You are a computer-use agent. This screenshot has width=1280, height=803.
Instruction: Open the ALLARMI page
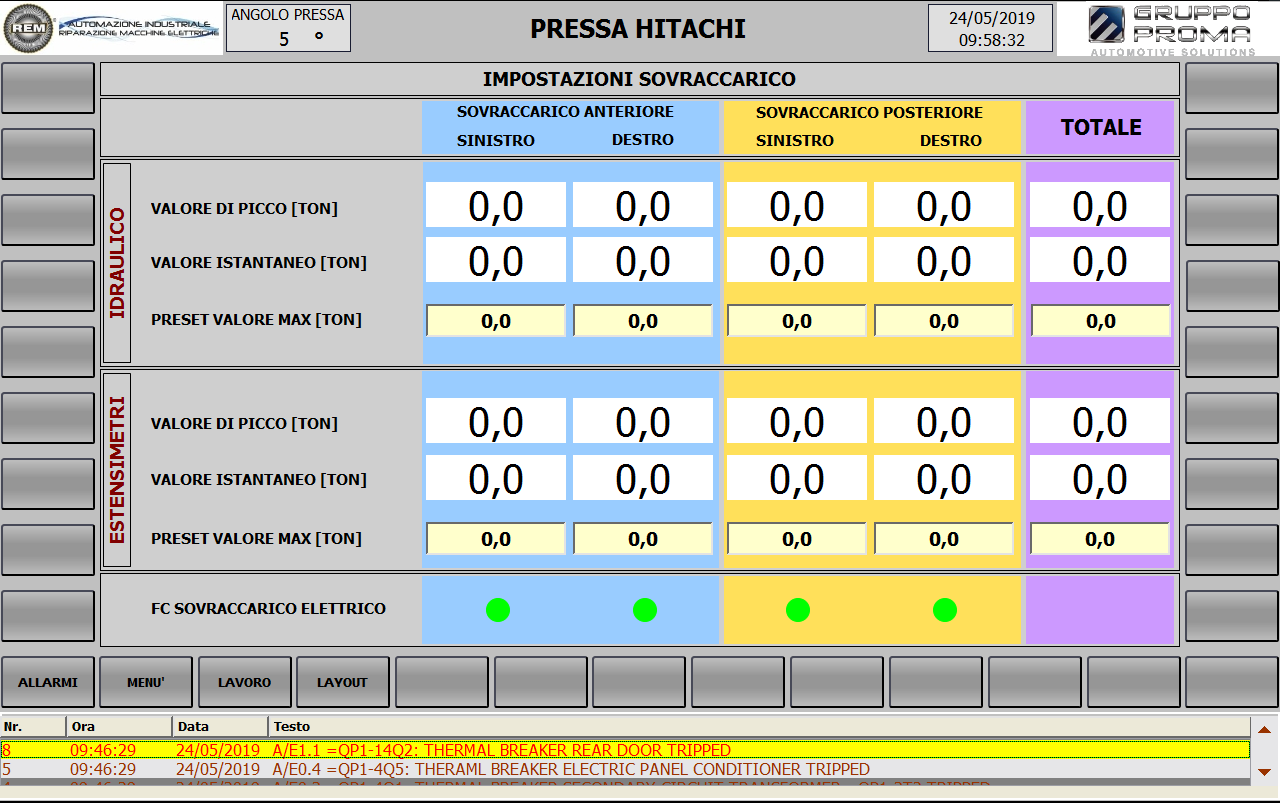click(x=48, y=682)
